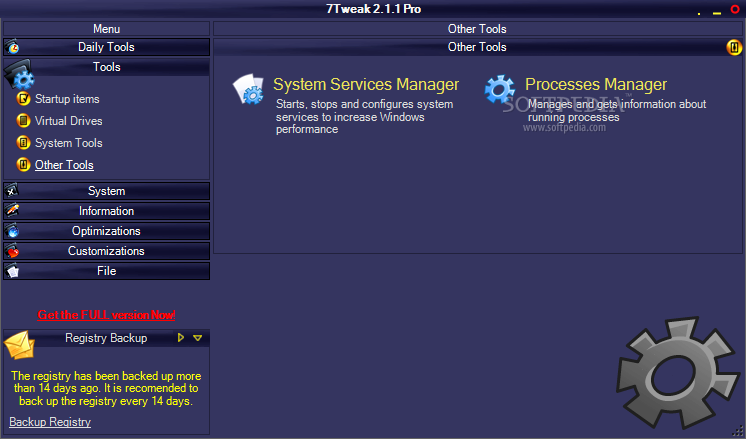Click the small dot button in title bar

click(699, 14)
